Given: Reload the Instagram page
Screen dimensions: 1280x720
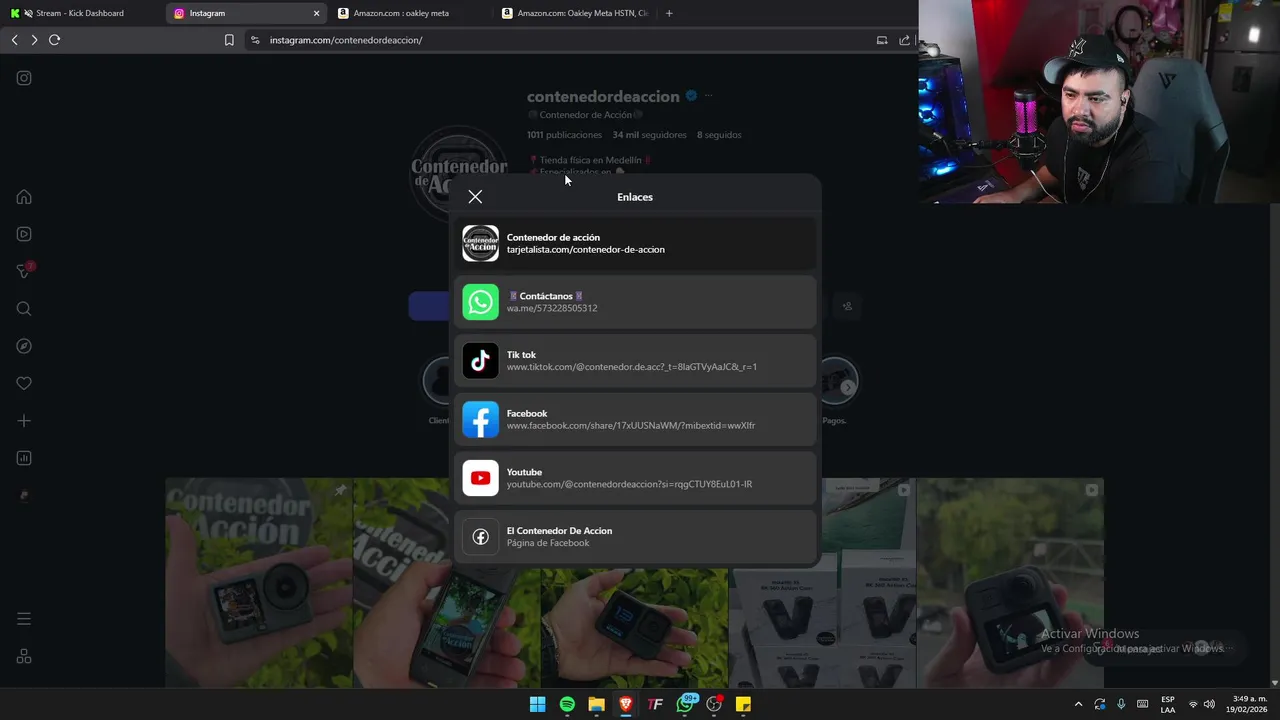Looking at the screenshot, I should (54, 40).
